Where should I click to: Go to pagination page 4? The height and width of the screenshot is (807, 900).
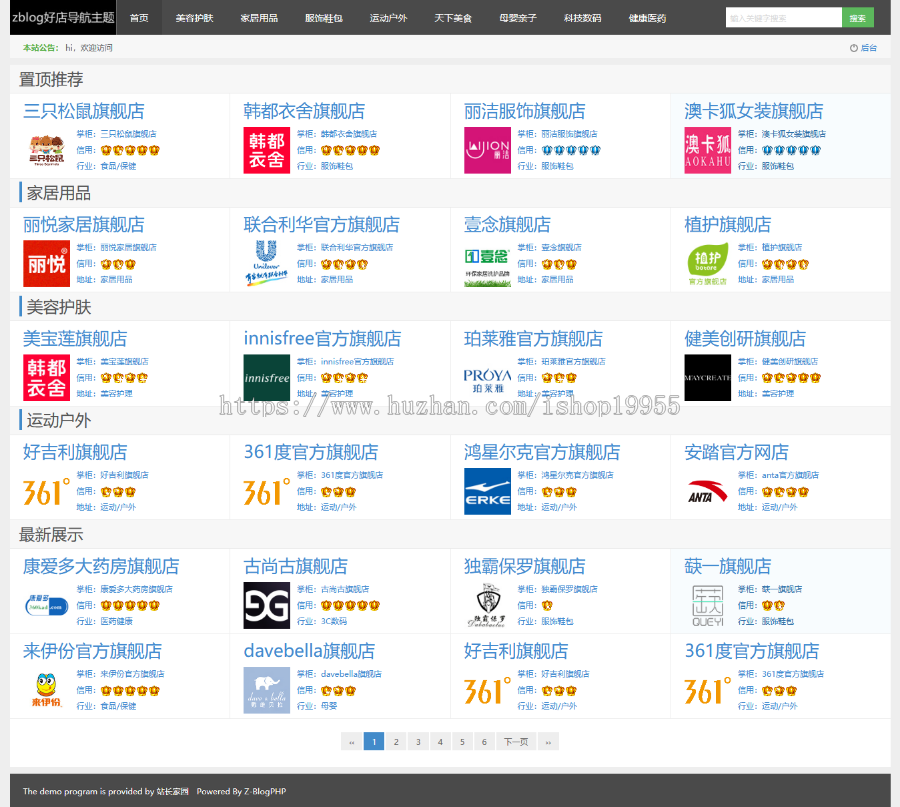coord(440,742)
